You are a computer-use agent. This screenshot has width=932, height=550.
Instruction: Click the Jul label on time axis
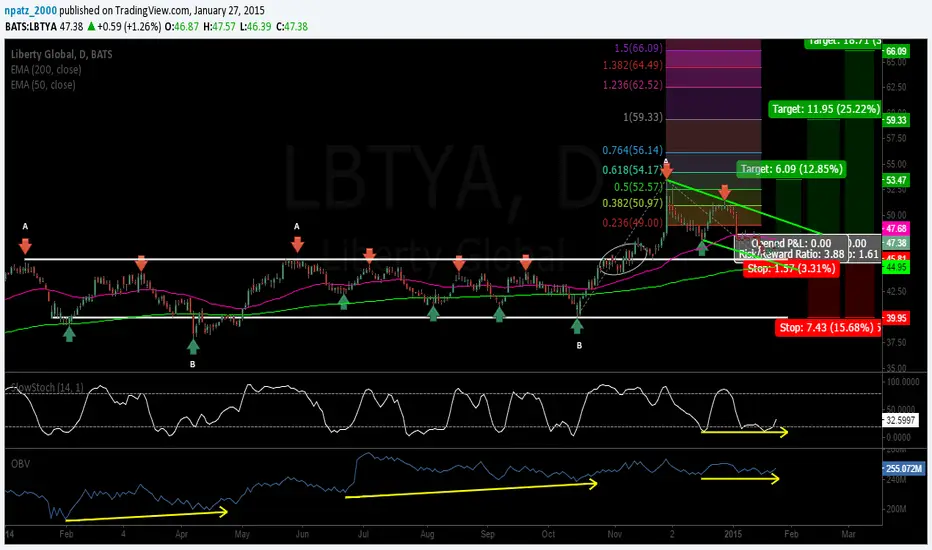tap(363, 534)
